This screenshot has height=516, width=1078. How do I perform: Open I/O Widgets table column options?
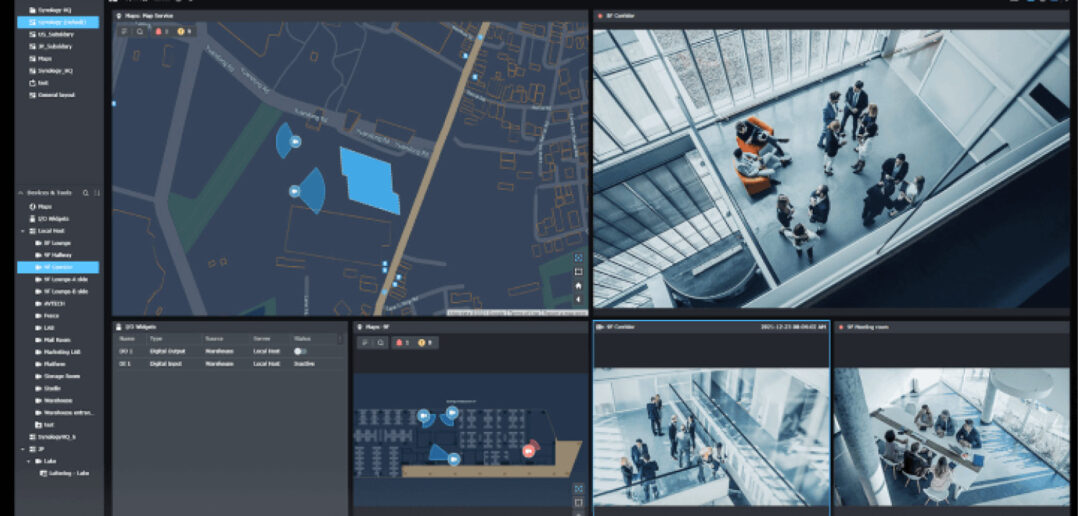pyautogui.click(x=340, y=339)
